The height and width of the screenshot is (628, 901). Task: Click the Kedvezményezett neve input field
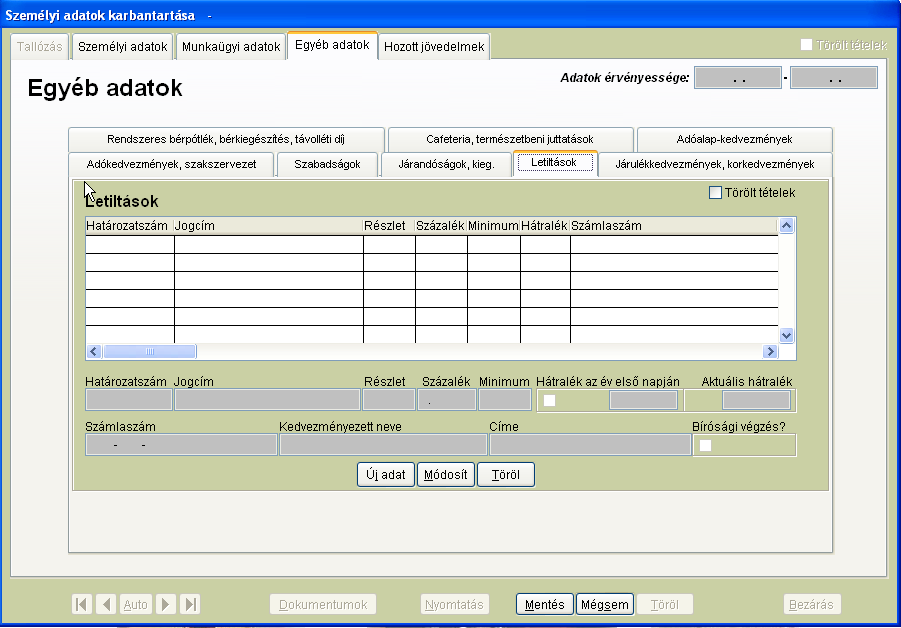point(383,445)
